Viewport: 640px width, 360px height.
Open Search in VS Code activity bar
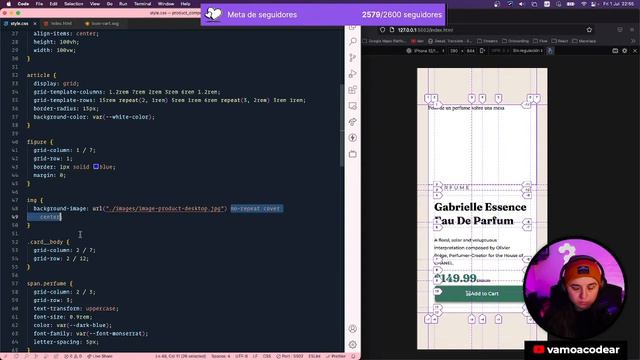click(353, 42)
